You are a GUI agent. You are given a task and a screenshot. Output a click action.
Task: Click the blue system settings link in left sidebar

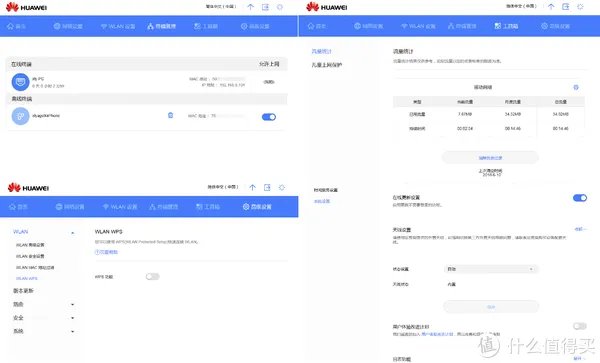point(322,201)
